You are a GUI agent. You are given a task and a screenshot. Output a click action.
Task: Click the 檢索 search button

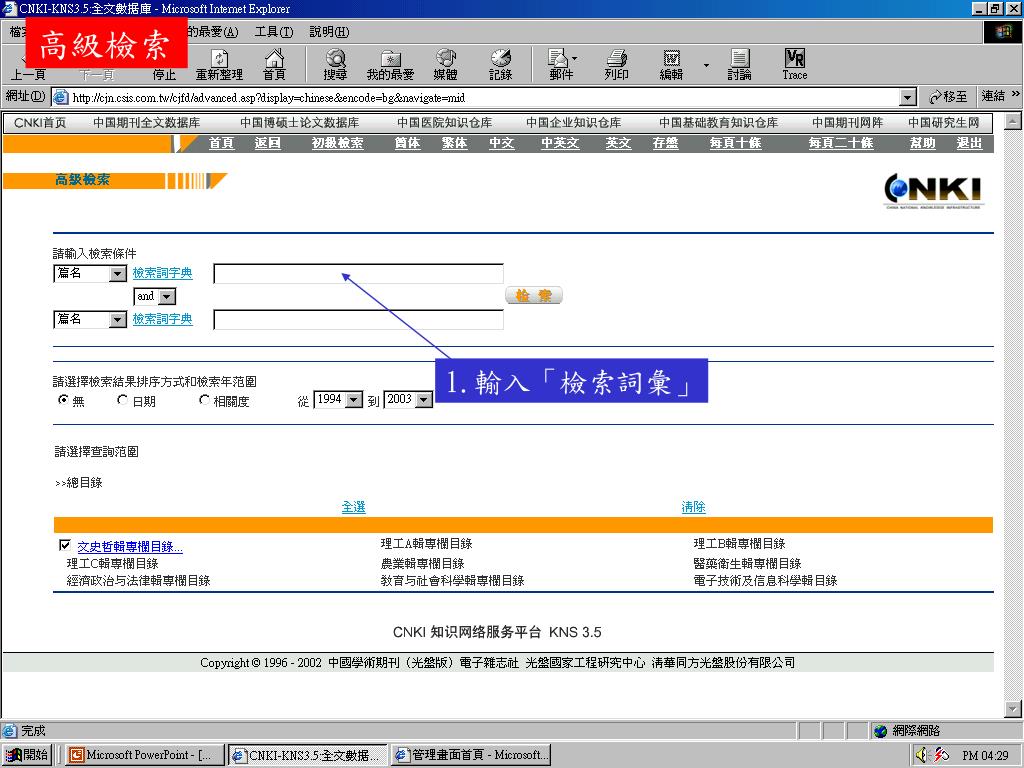click(x=534, y=296)
